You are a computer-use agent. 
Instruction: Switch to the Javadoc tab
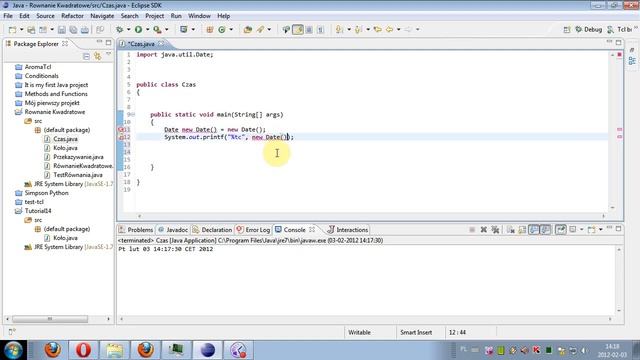click(173, 230)
